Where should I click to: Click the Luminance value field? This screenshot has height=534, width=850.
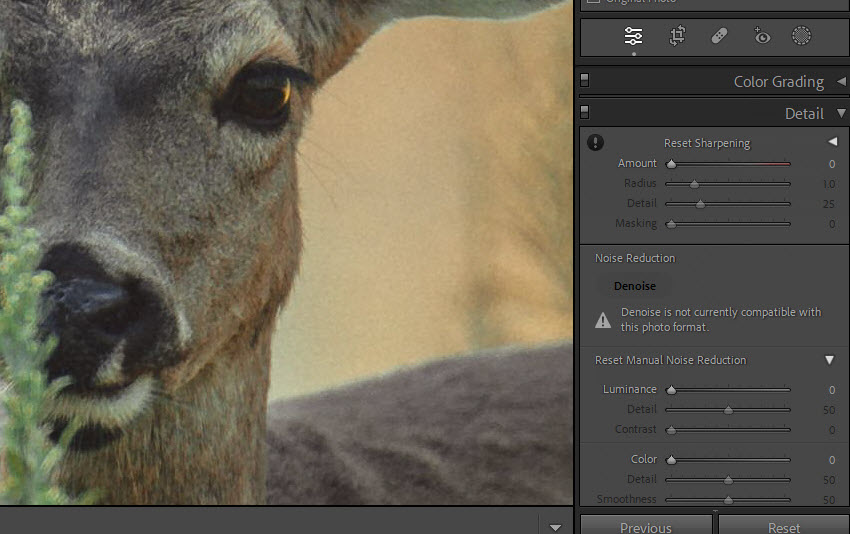tap(832, 390)
